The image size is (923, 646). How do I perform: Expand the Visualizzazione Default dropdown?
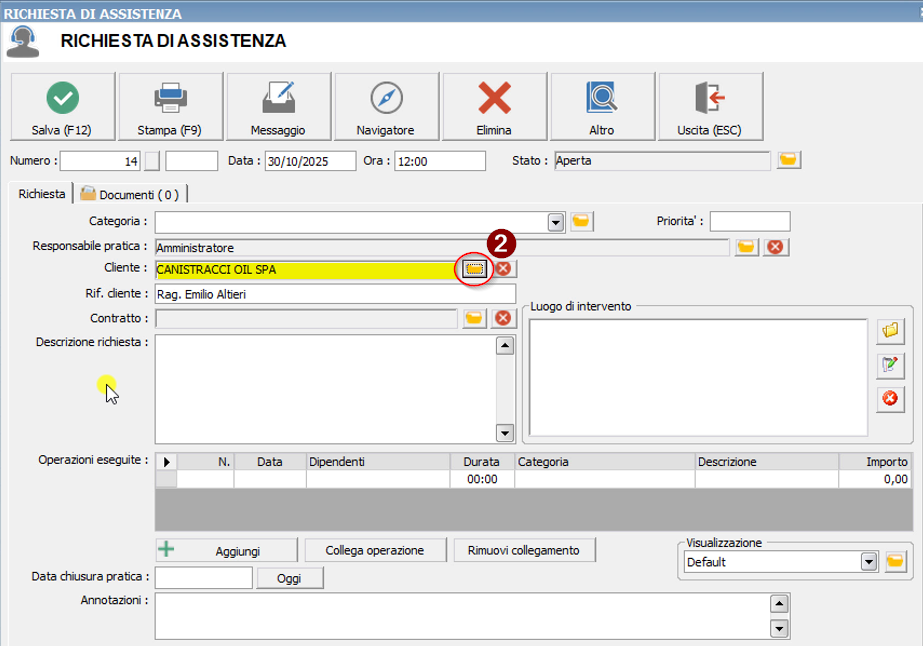click(868, 562)
